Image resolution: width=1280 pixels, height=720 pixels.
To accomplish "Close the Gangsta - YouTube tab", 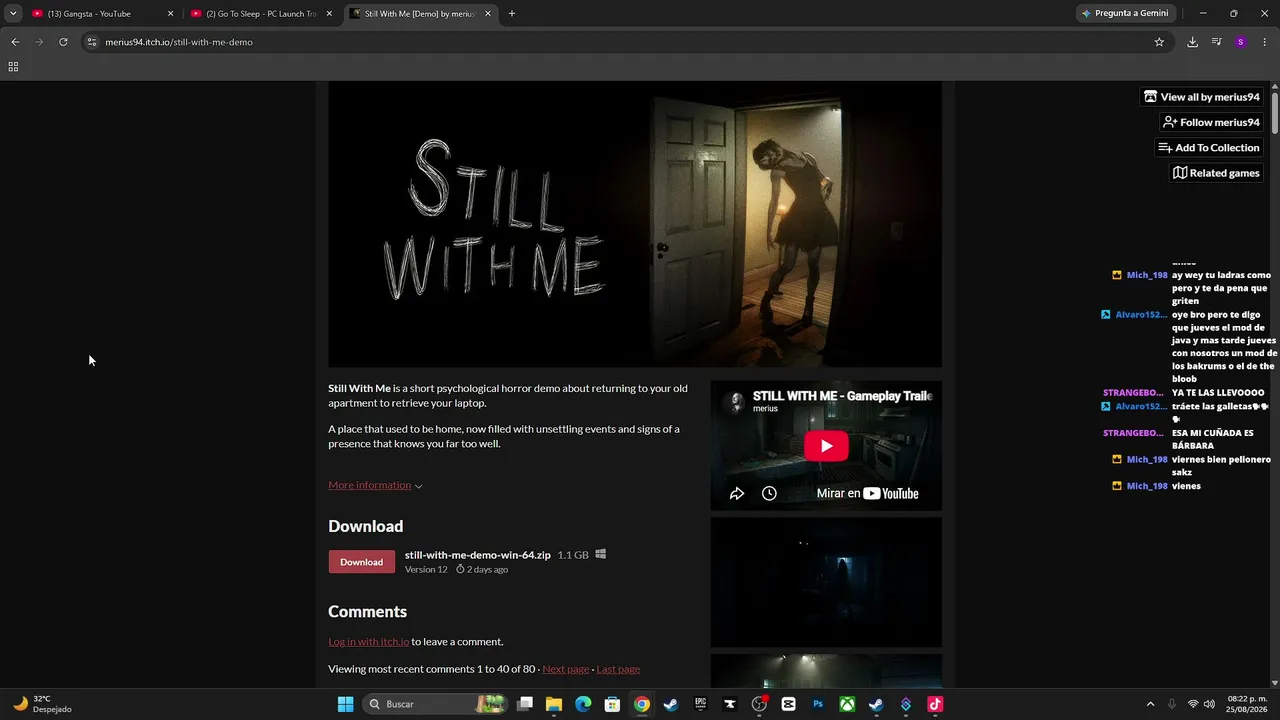I will click(x=170, y=14).
